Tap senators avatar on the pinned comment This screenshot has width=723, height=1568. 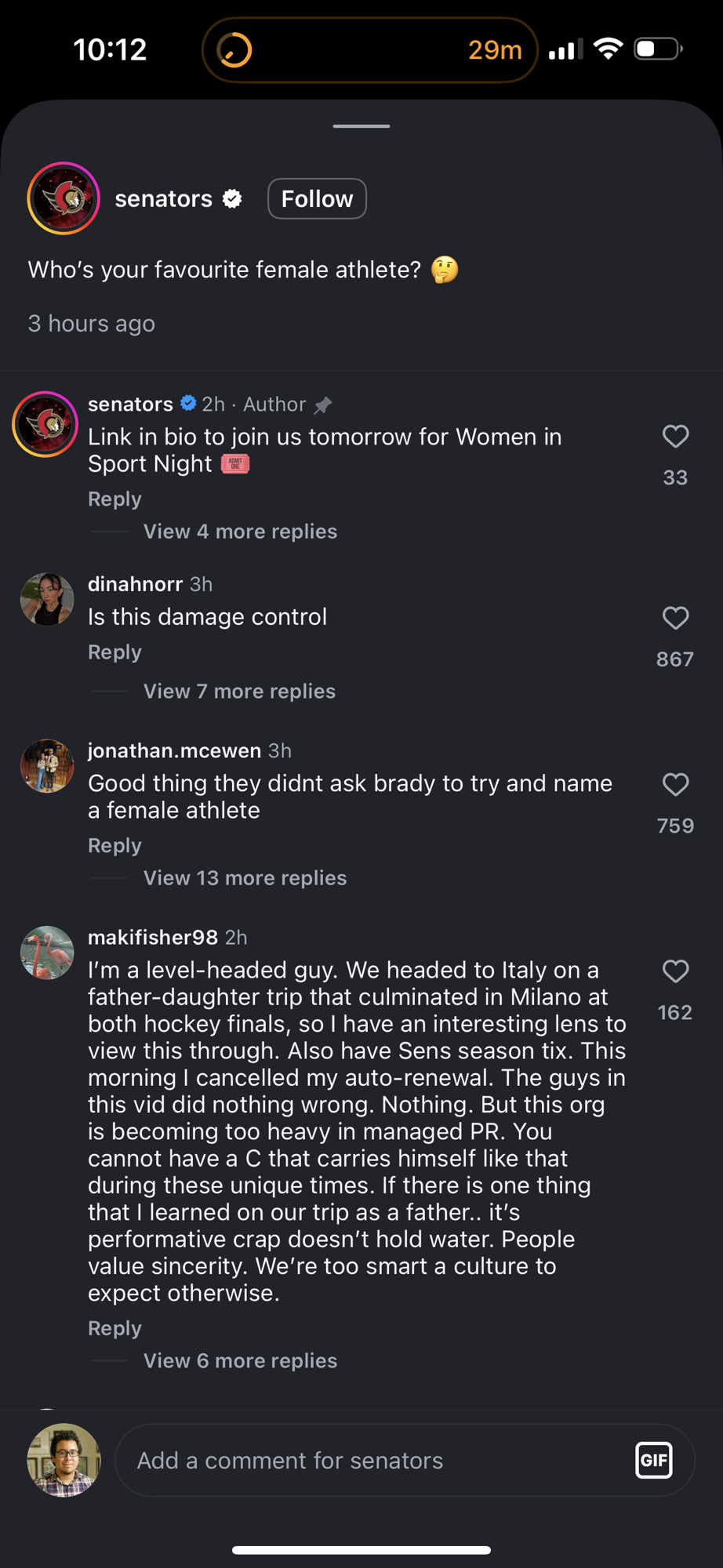(45, 424)
